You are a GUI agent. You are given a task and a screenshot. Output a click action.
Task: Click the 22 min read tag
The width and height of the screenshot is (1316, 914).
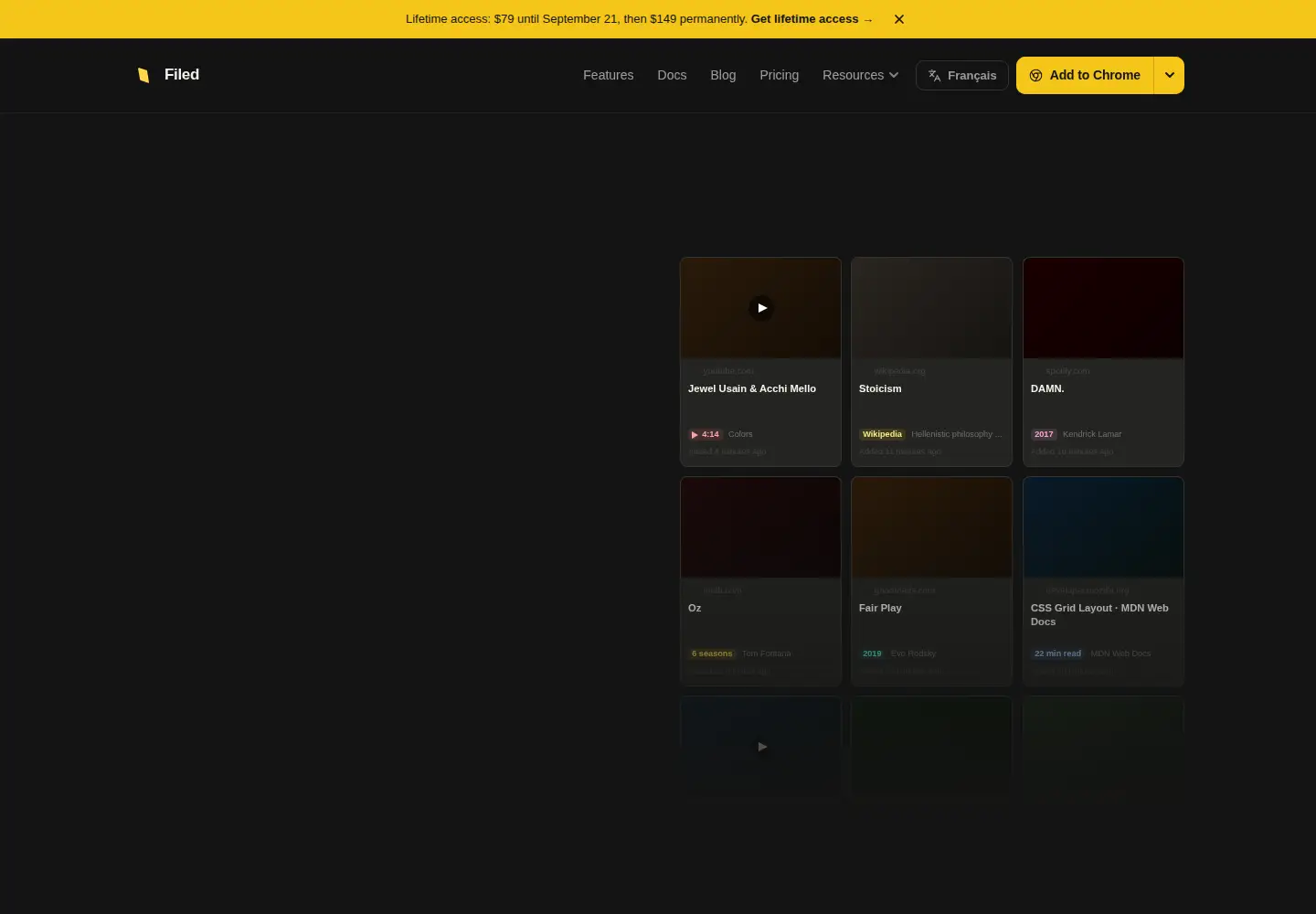tap(1057, 654)
